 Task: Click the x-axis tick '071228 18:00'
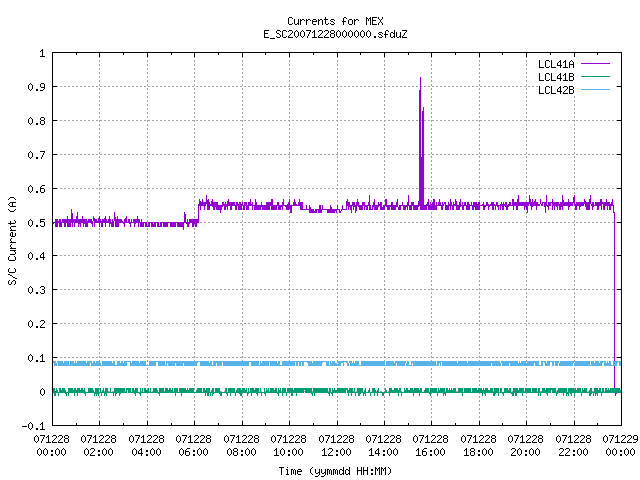coord(478,445)
